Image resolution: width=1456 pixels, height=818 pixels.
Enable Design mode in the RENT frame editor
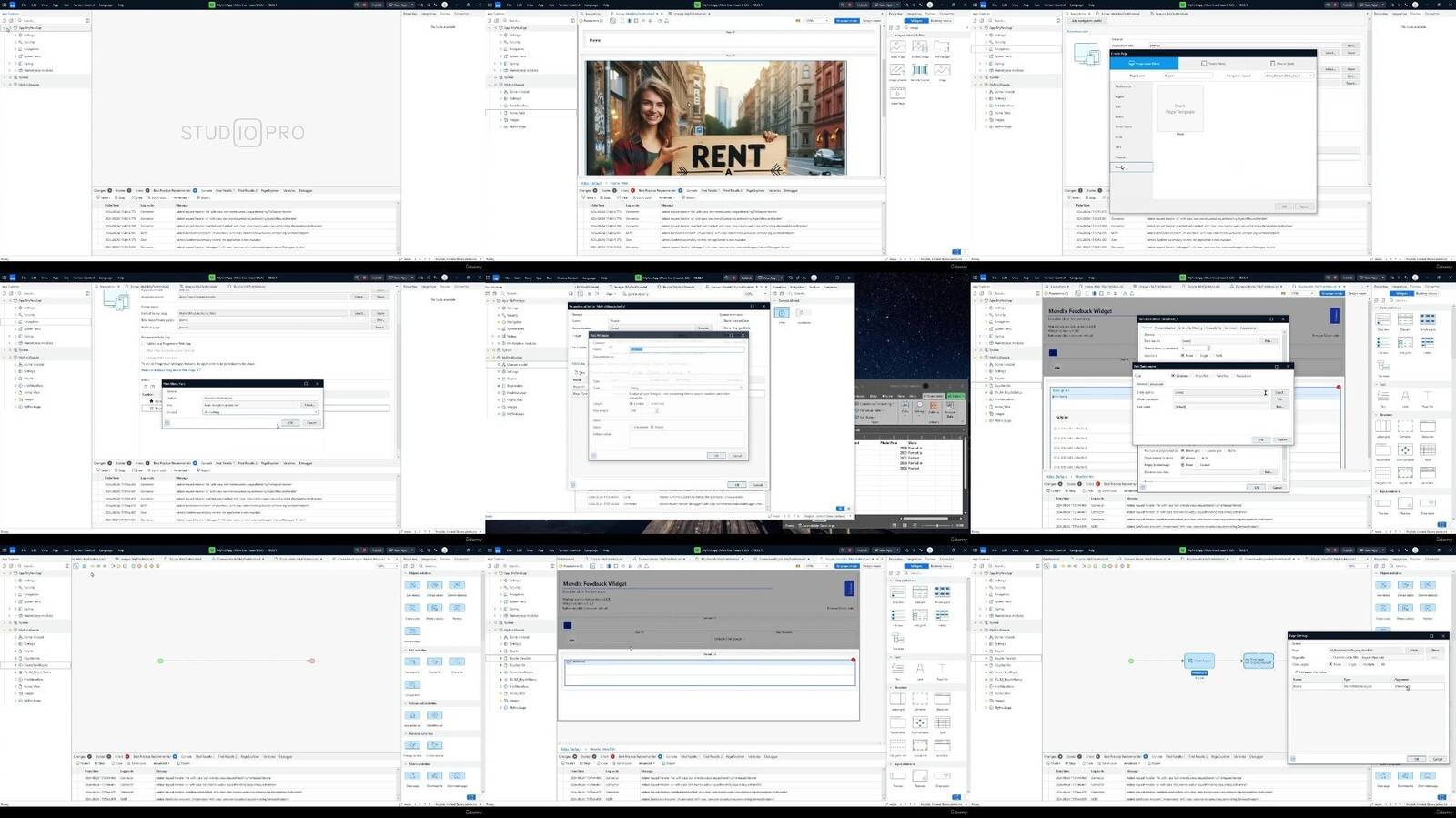coord(871,20)
